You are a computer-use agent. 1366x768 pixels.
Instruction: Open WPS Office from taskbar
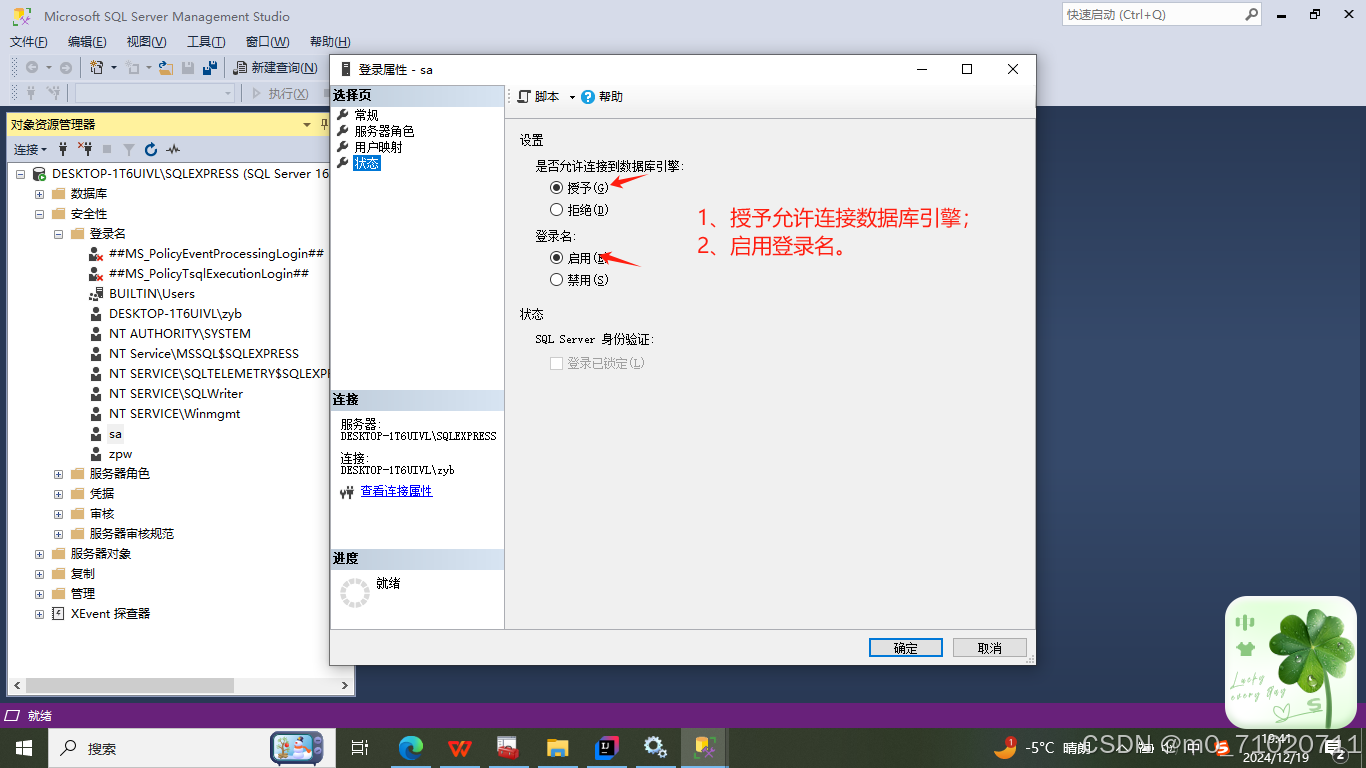[x=460, y=748]
